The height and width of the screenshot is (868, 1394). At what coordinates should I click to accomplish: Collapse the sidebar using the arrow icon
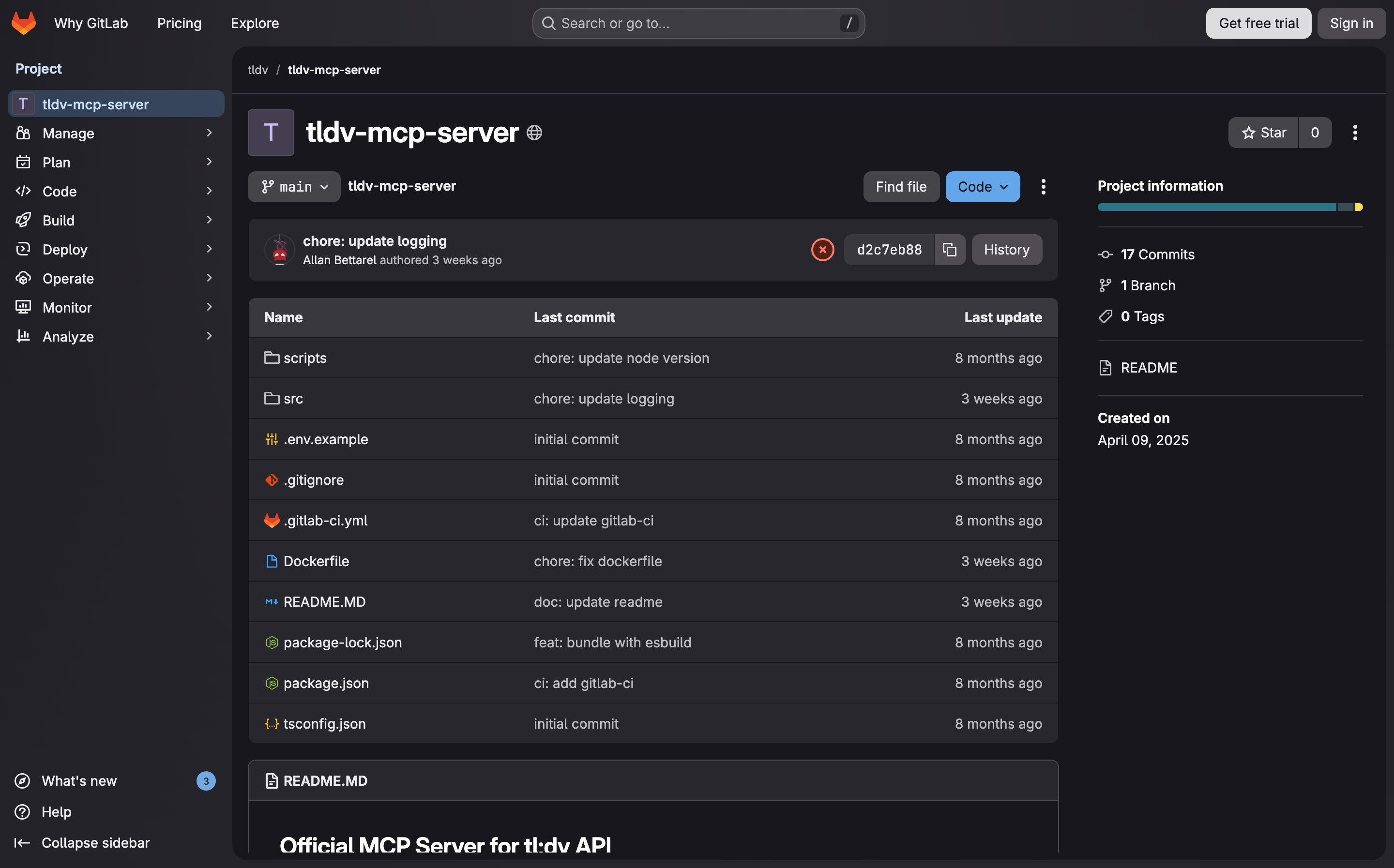point(22,842)
